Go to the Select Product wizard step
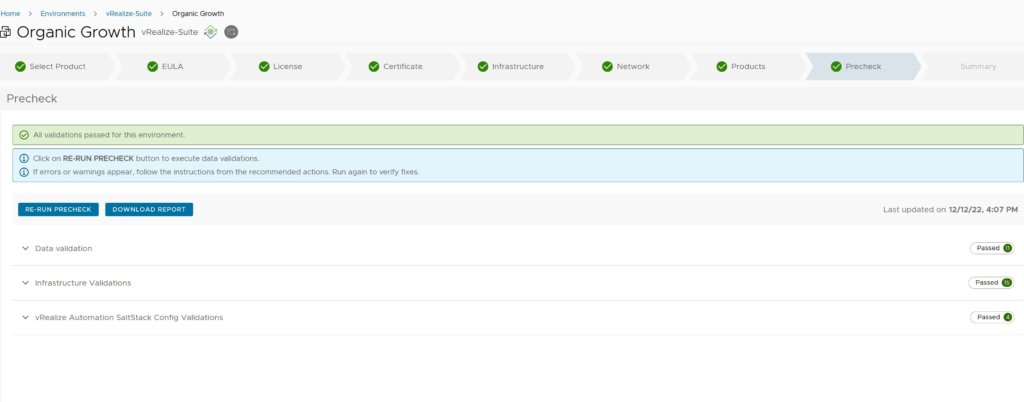 pos(57,67)
